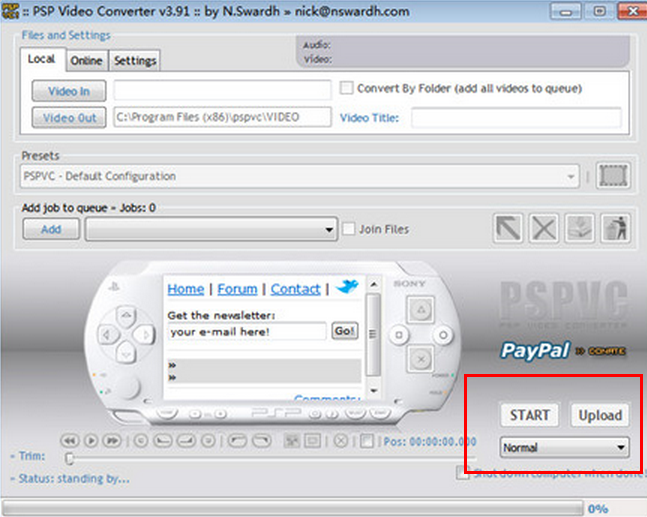Click the jump-to-trim-start rounded icon
647x517 pixels.
237,441
